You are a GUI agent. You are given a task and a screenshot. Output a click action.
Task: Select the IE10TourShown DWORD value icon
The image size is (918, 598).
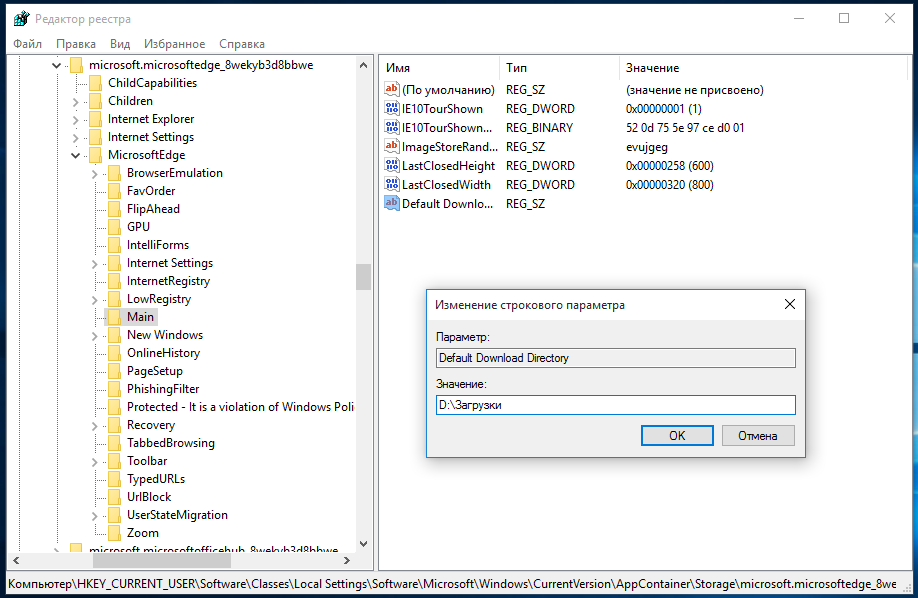(x=391, y=109)
